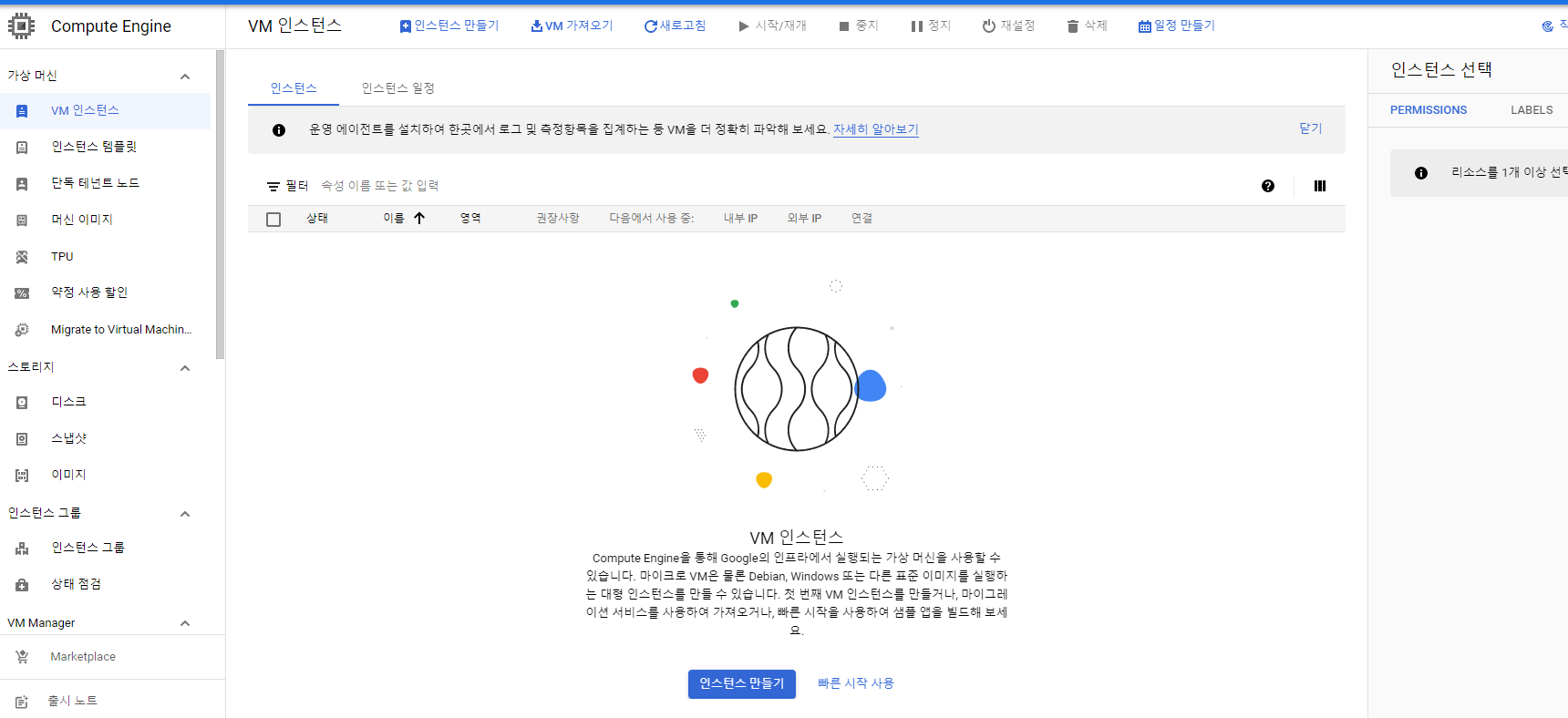1568x718 pixels.
Task: Switch to the 인스턴스 tab
Action: [x=294, y=87]
